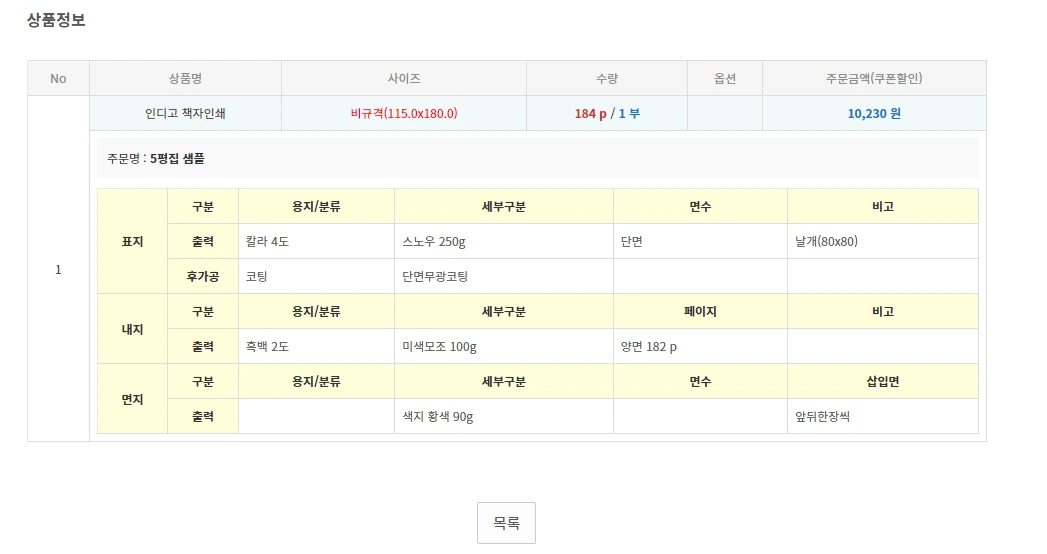Click 날개(80x80) remark cell

pyautogui.click(x=883, y=241)
